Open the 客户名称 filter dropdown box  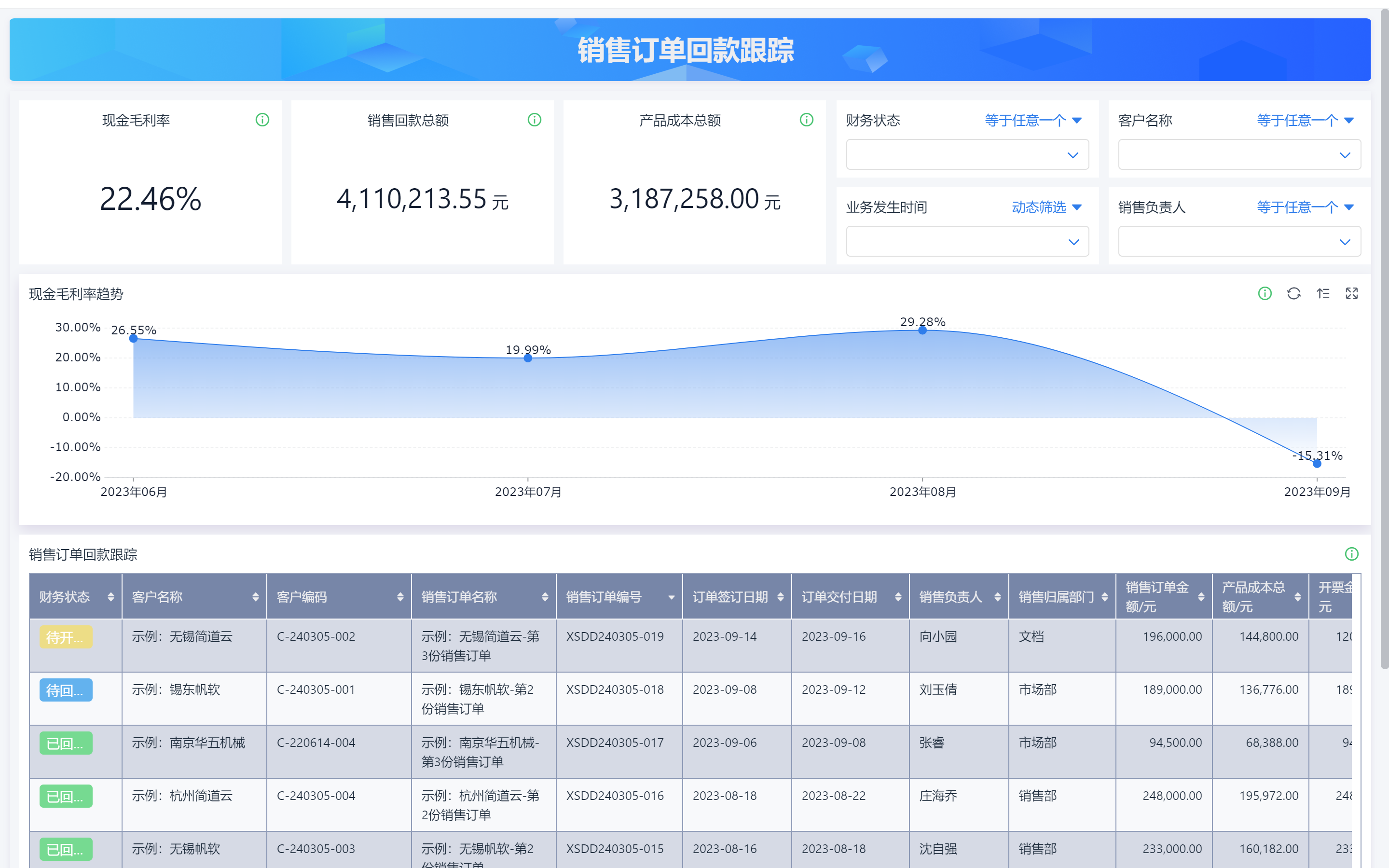point(1239,155)
